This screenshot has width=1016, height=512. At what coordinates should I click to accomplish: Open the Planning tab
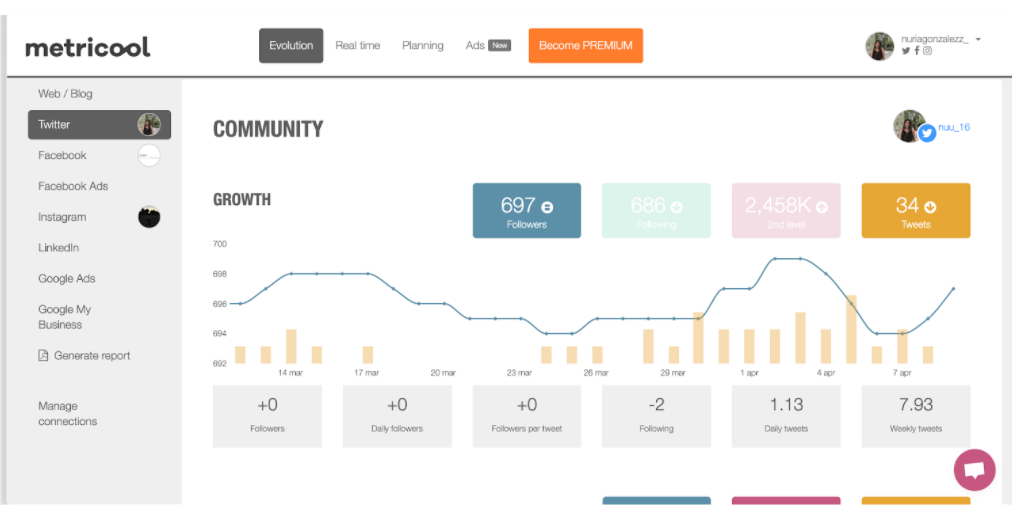click(422, 45)
